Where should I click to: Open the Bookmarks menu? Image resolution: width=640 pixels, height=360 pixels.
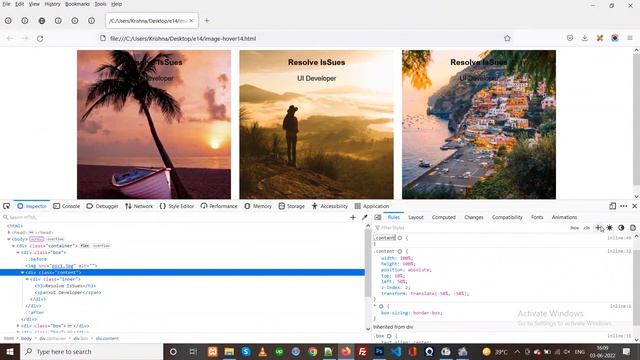coord(77,4)
